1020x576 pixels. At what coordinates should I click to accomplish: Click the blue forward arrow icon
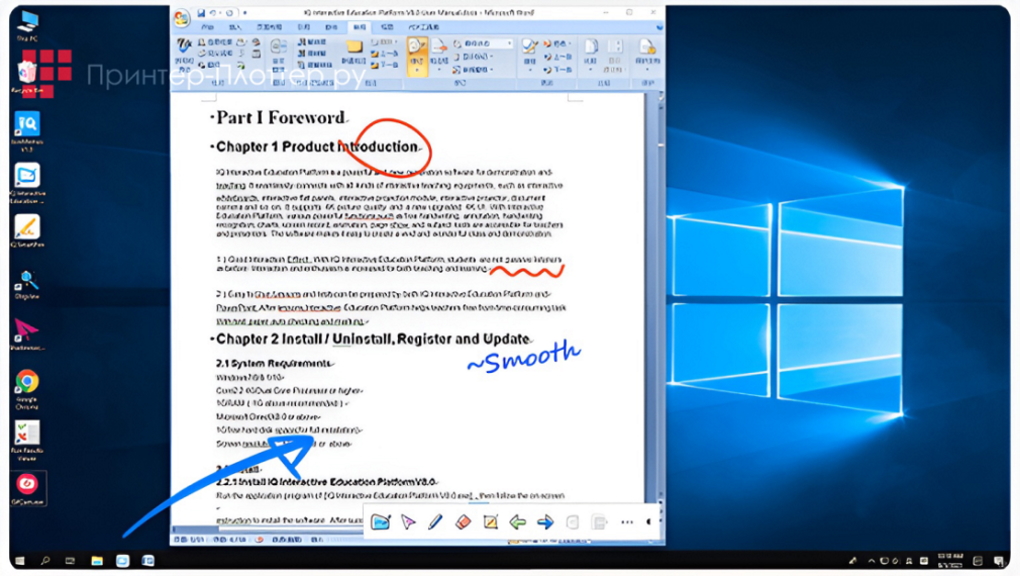point(545,522)
